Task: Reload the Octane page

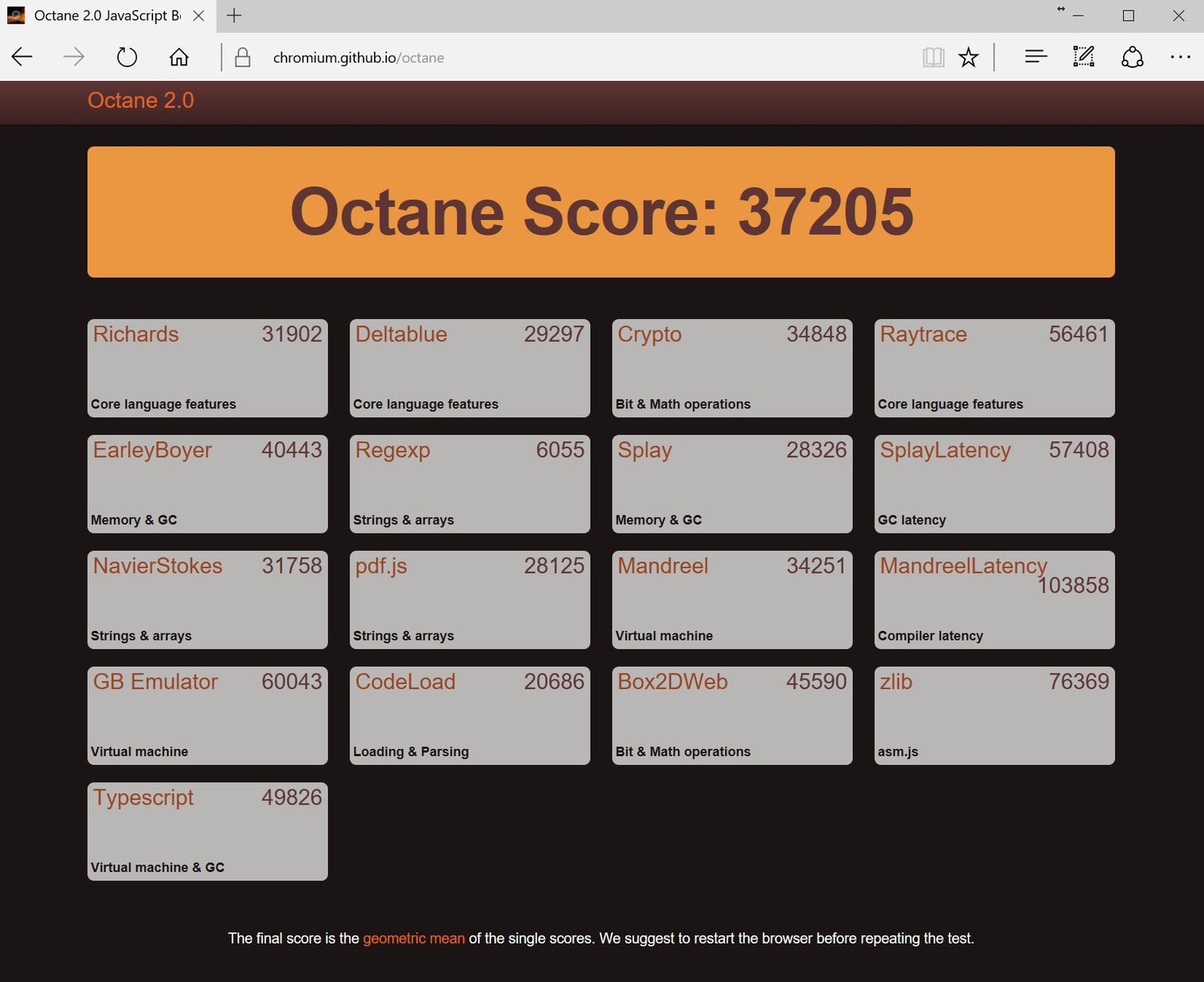Action: (127, 57)
